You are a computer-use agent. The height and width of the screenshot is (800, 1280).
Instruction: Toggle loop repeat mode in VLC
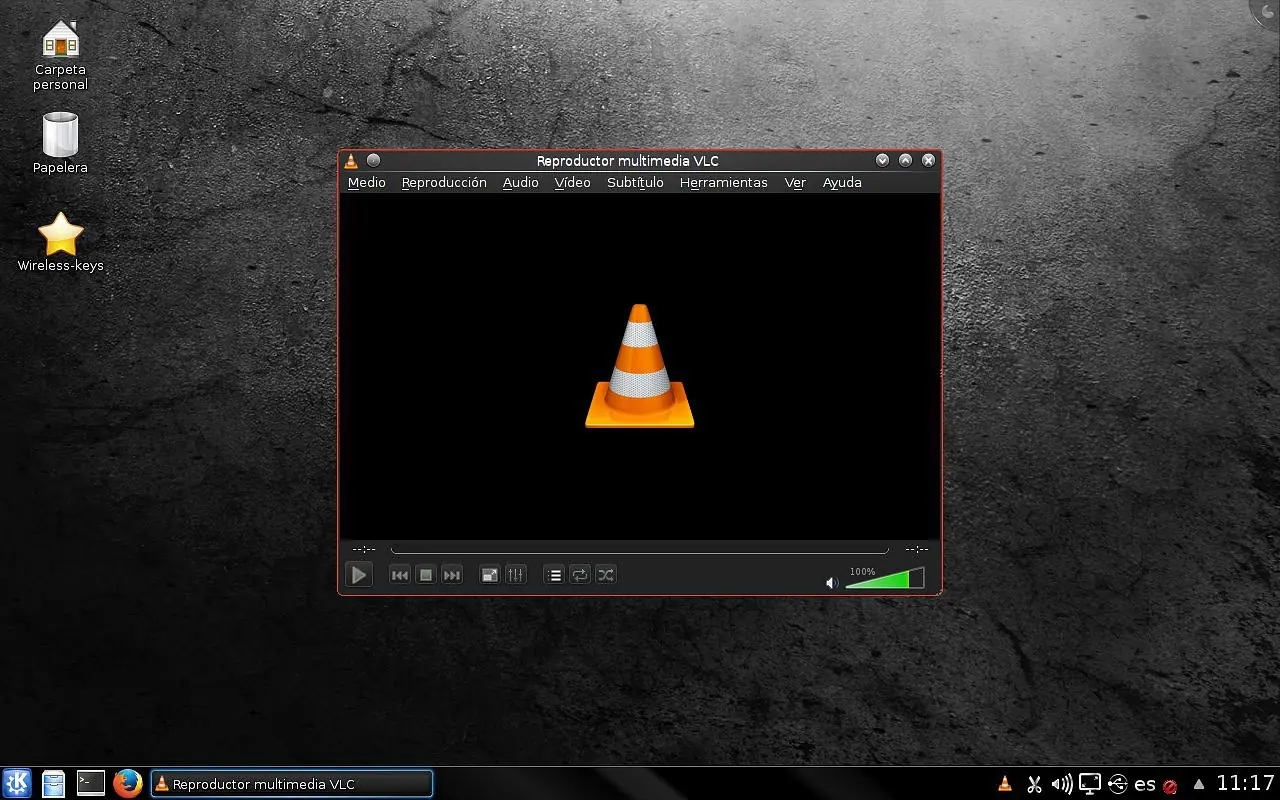580,575
